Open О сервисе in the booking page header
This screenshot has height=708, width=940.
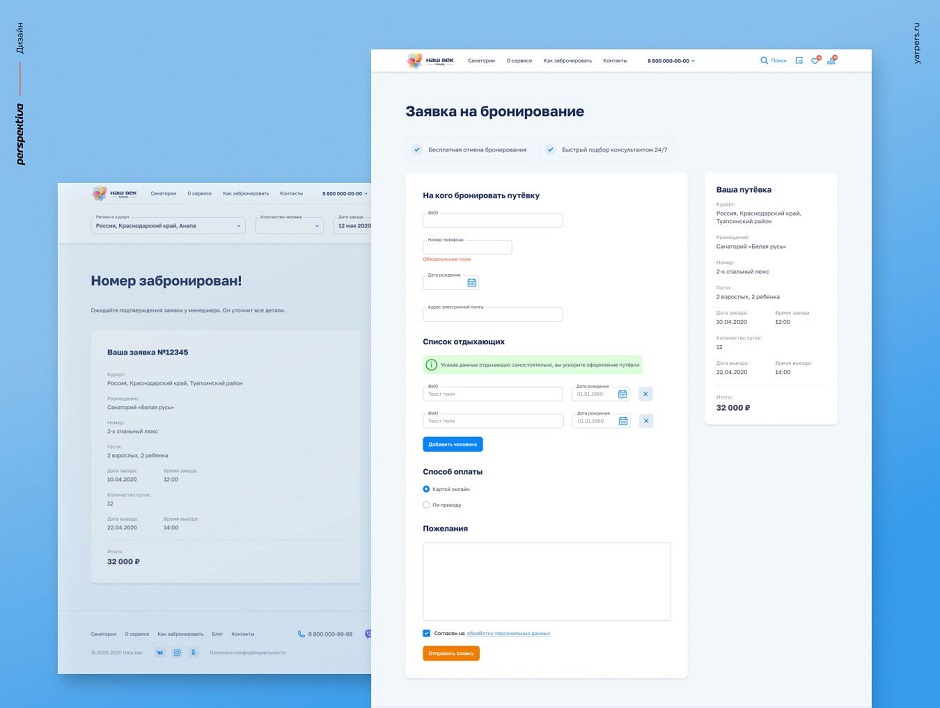pos(519,61)
